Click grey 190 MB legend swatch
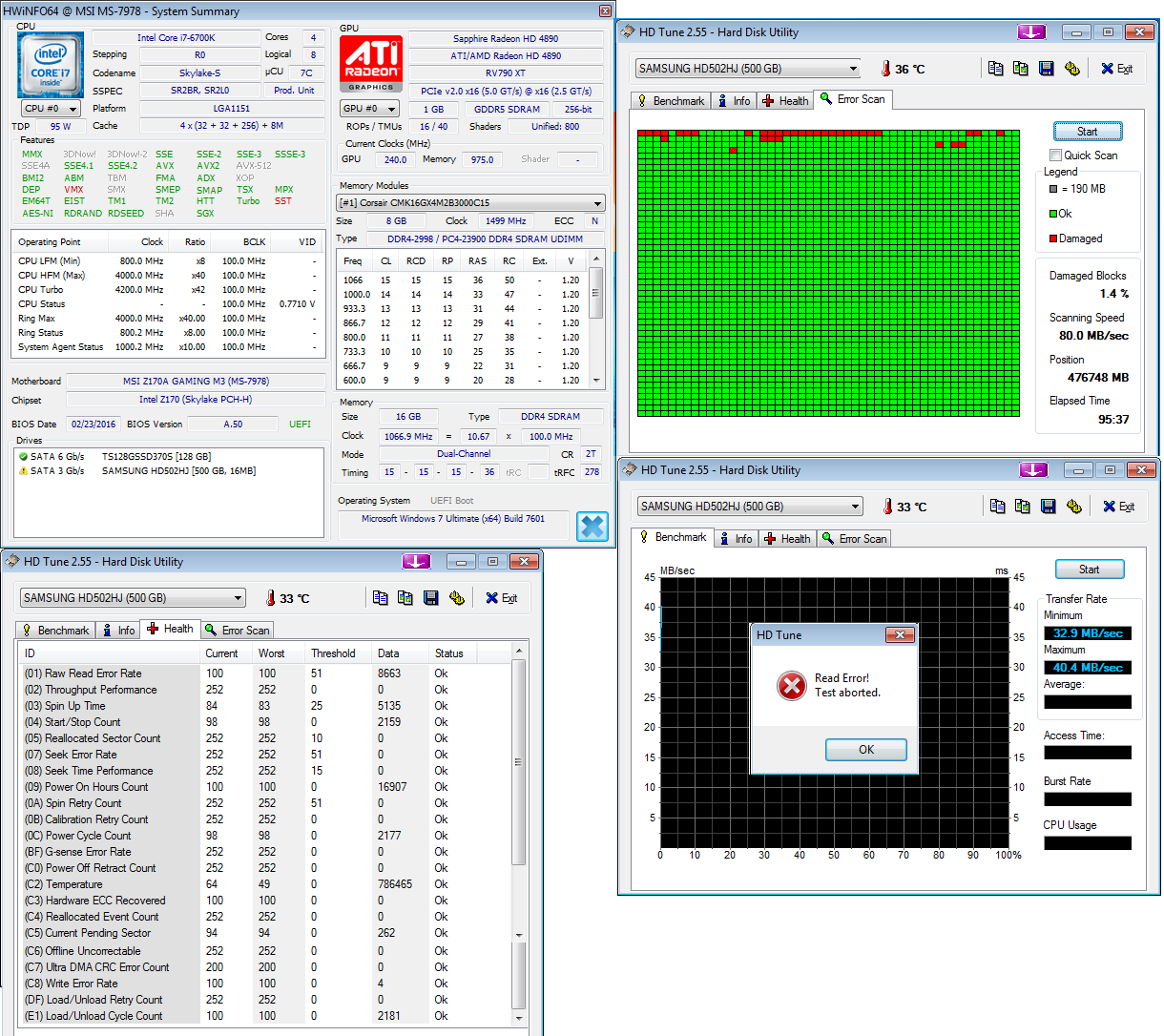Screen dimensions: 1164x1036 (1053, 189)
